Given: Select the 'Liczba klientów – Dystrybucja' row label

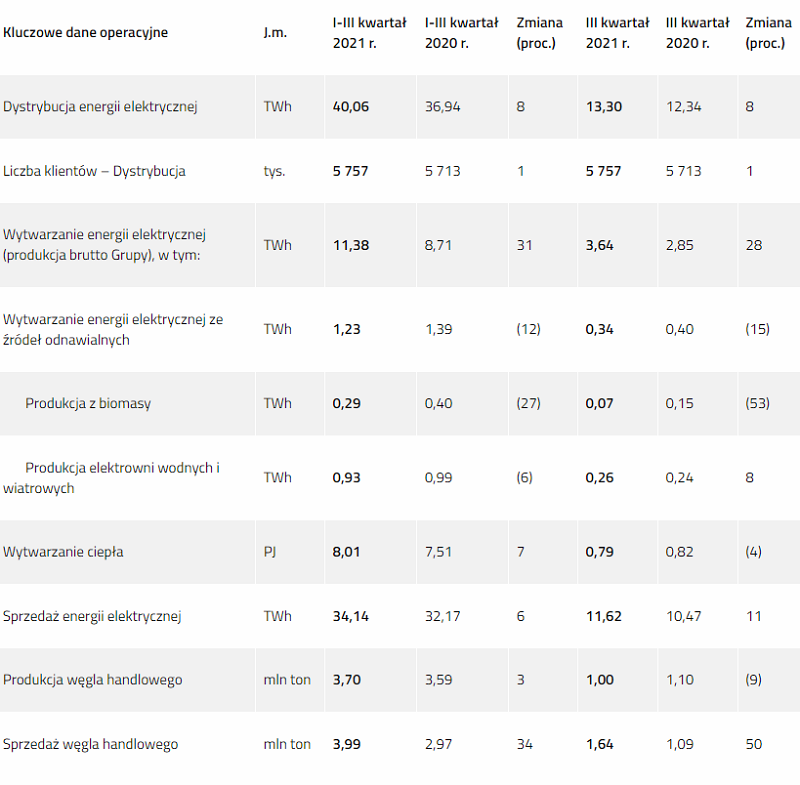Looking at the screenshot, I should [x=94, y=171].
